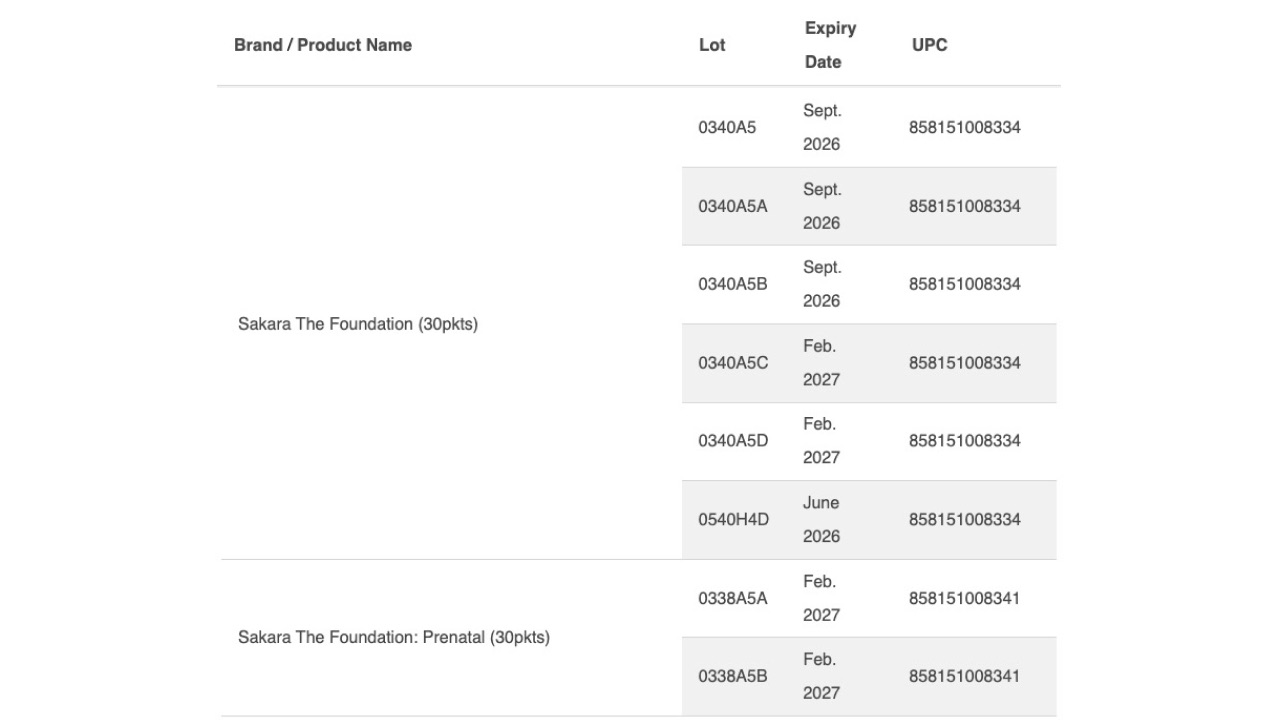1280x725 pixels.
Task: Click lot number 0338A5A
Action: pyautogui.click(x=732, y=598)
